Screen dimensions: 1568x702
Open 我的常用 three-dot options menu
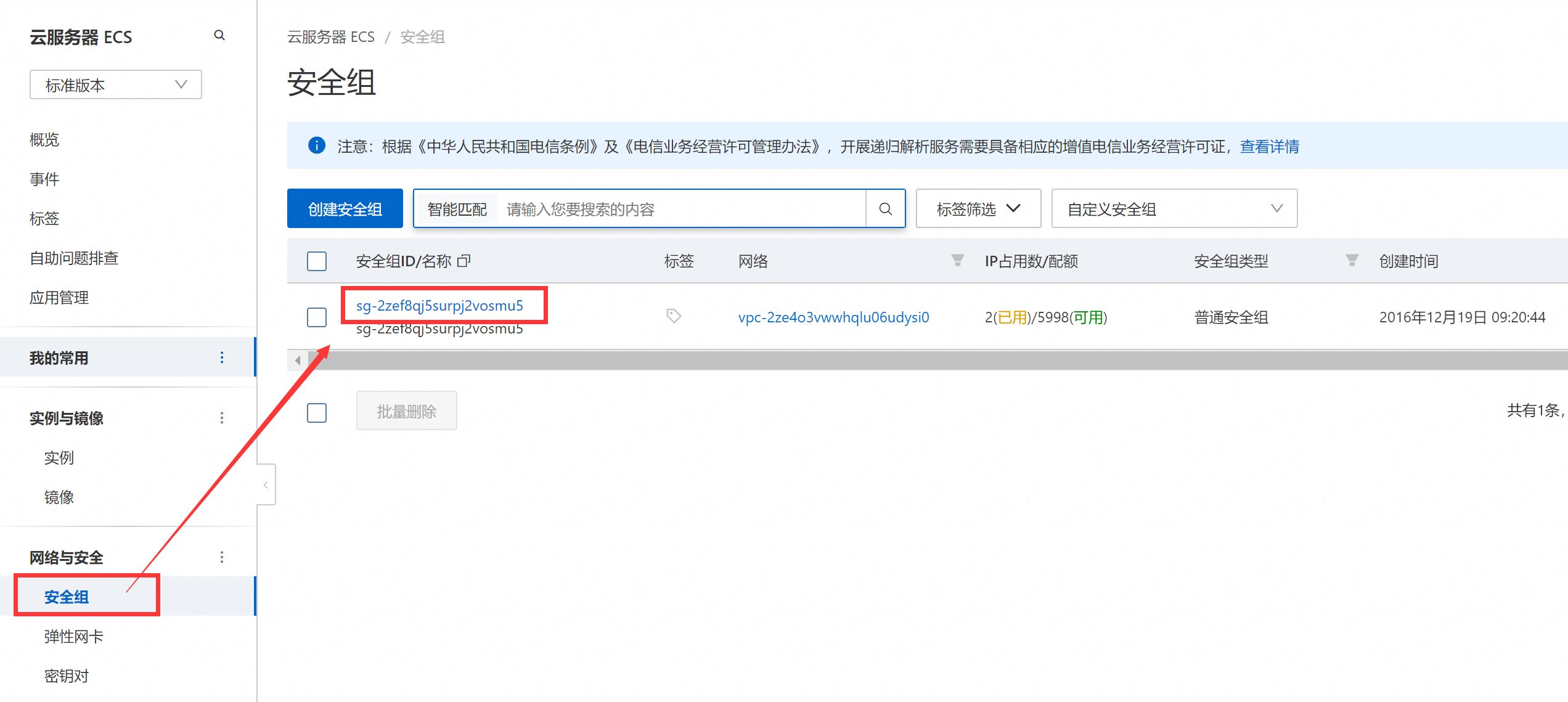(x=222, y=357)
